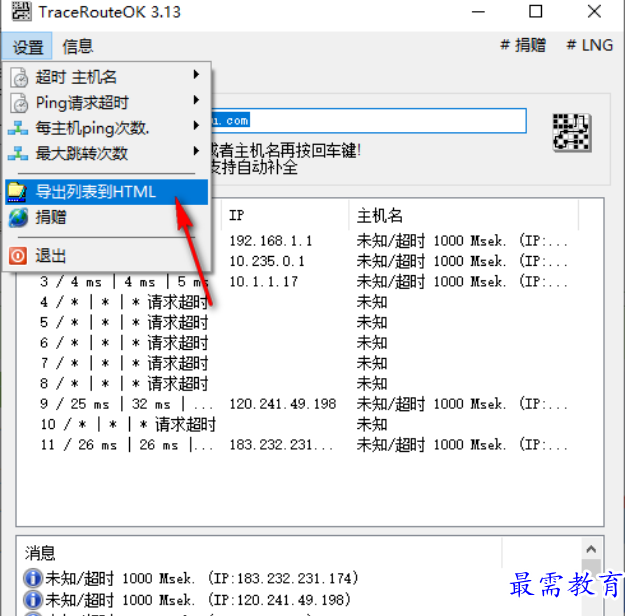631x616 pixels.
Task: Expand the 最大跳转次数 submenu arrow
Action: tap(196, 151)
